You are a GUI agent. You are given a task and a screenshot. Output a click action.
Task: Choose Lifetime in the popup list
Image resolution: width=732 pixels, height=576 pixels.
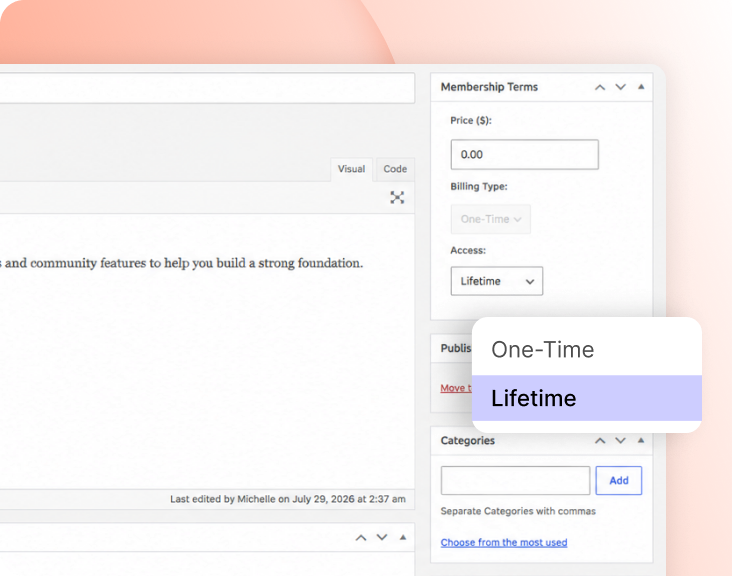(x=587, y=398)
